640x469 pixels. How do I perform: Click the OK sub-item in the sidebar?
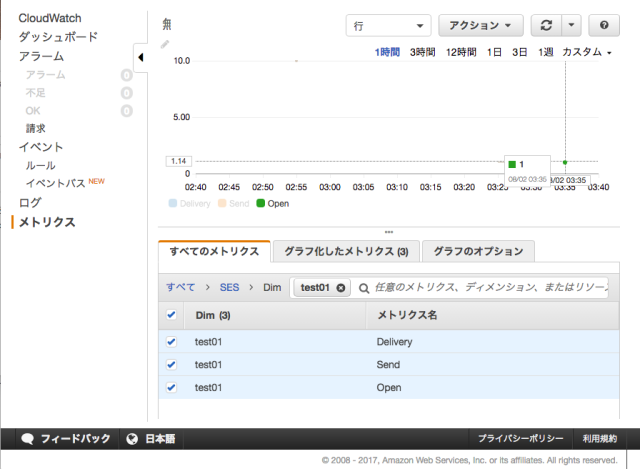coord(33,111)
